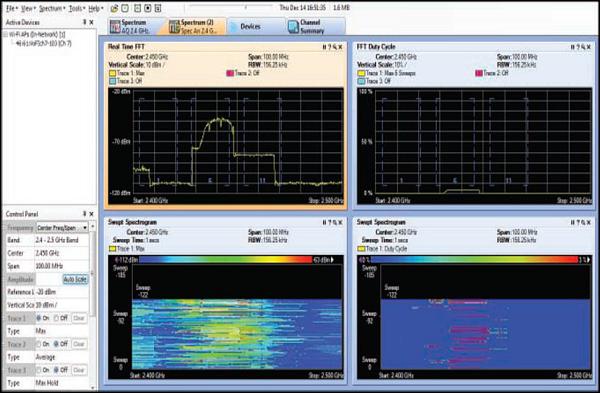The width and height of the screenshot is (600, 393).
Task: Open help for left Swept Spectrogram
Action: coord(329,222)
